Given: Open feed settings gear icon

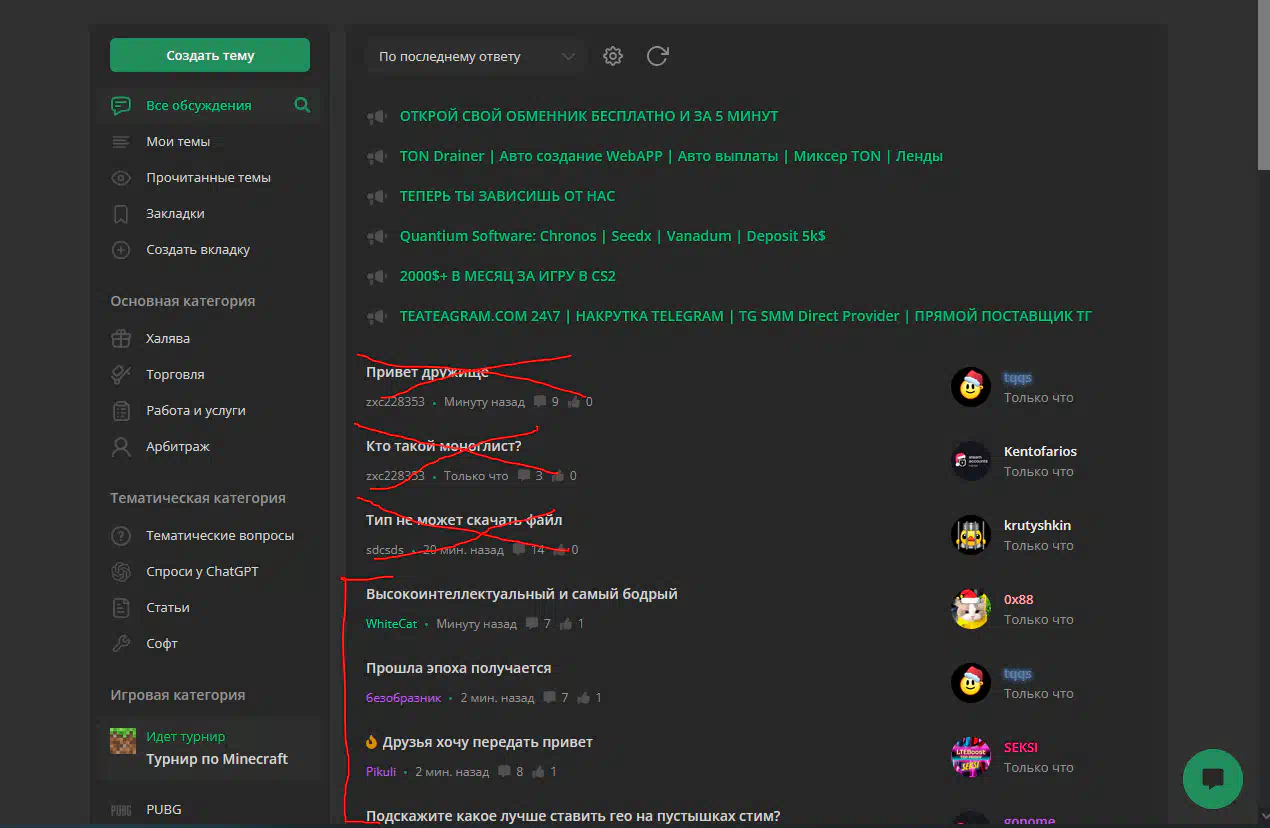Looking at the screenshot, I should [613, 56].
